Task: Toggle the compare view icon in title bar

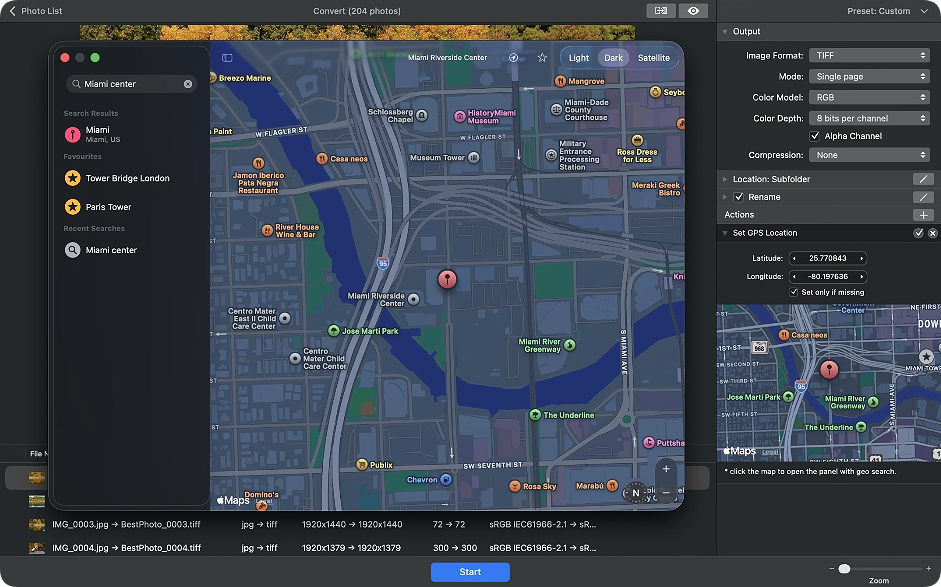Action: pyautogui.click(x=661, y=11)
